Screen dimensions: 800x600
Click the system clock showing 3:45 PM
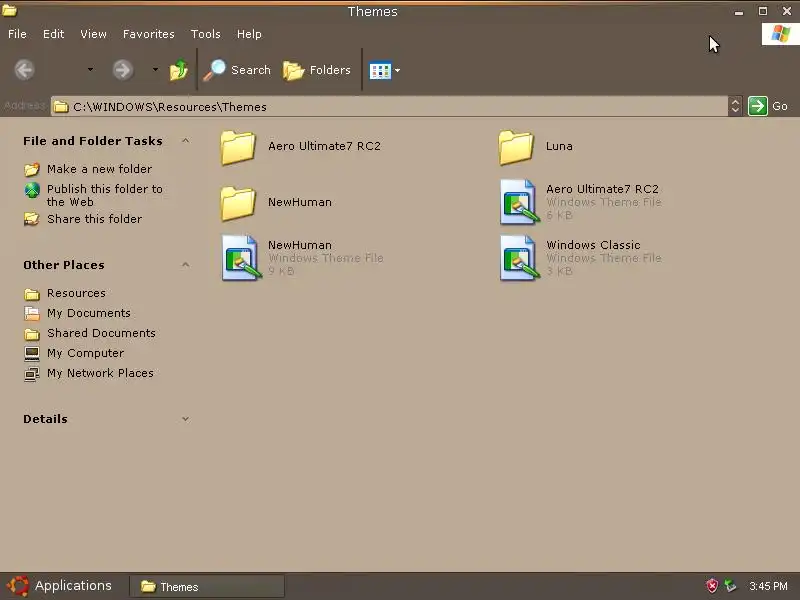(768, 586)
